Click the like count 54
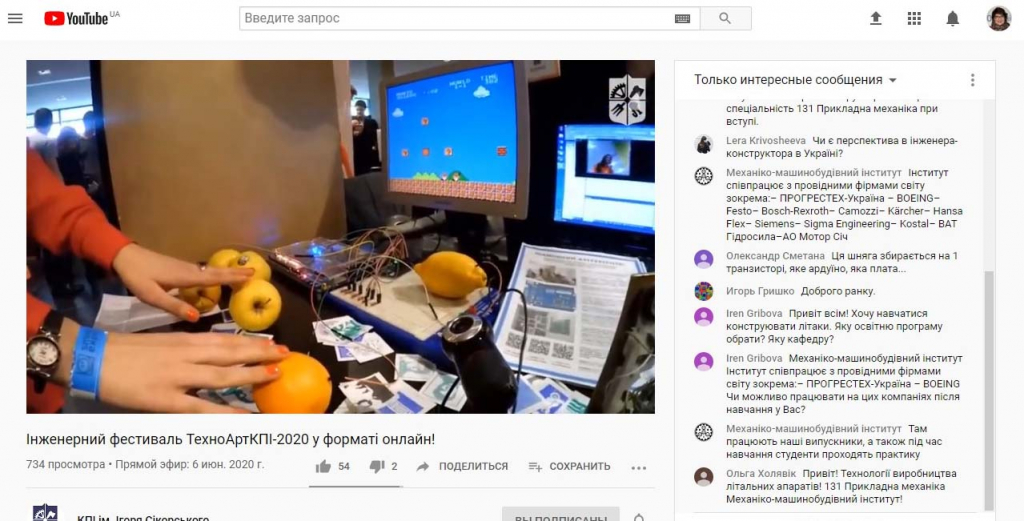 344,466
